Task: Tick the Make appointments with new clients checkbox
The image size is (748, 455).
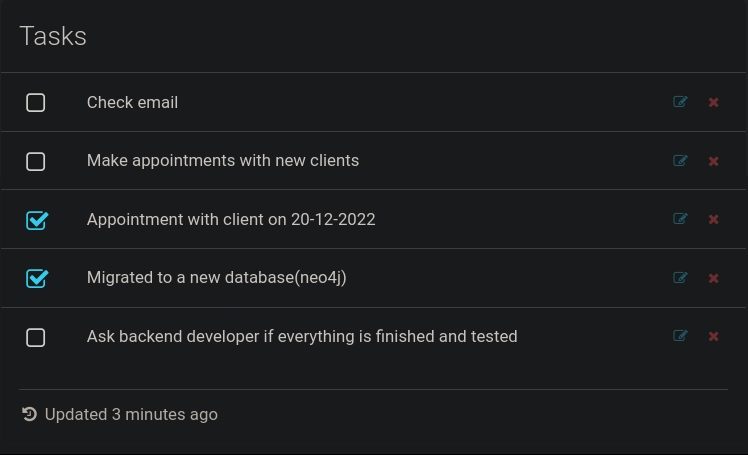Action: (x=36, y=161)
